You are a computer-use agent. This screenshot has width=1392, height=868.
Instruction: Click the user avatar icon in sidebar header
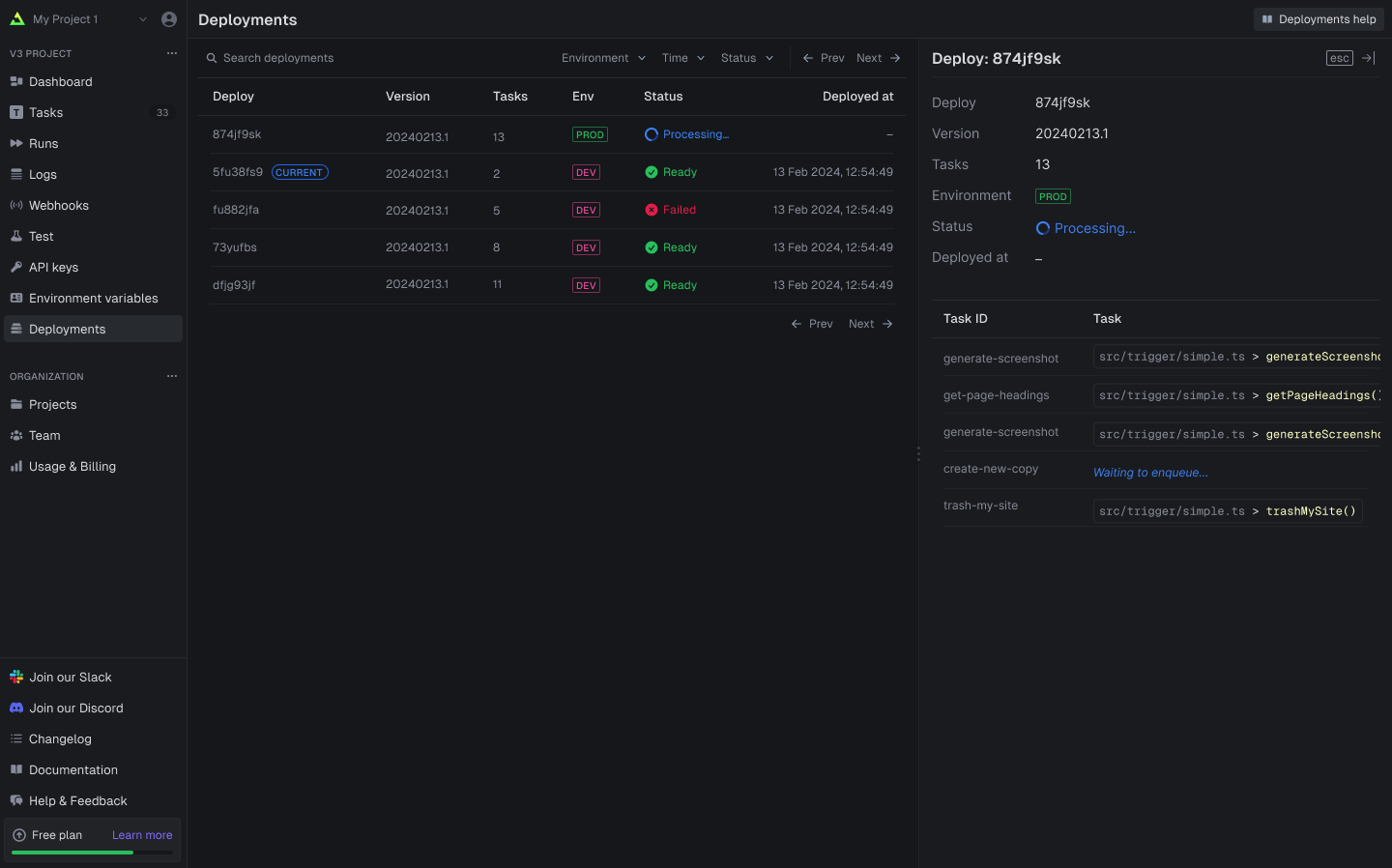tap(169, 19)
